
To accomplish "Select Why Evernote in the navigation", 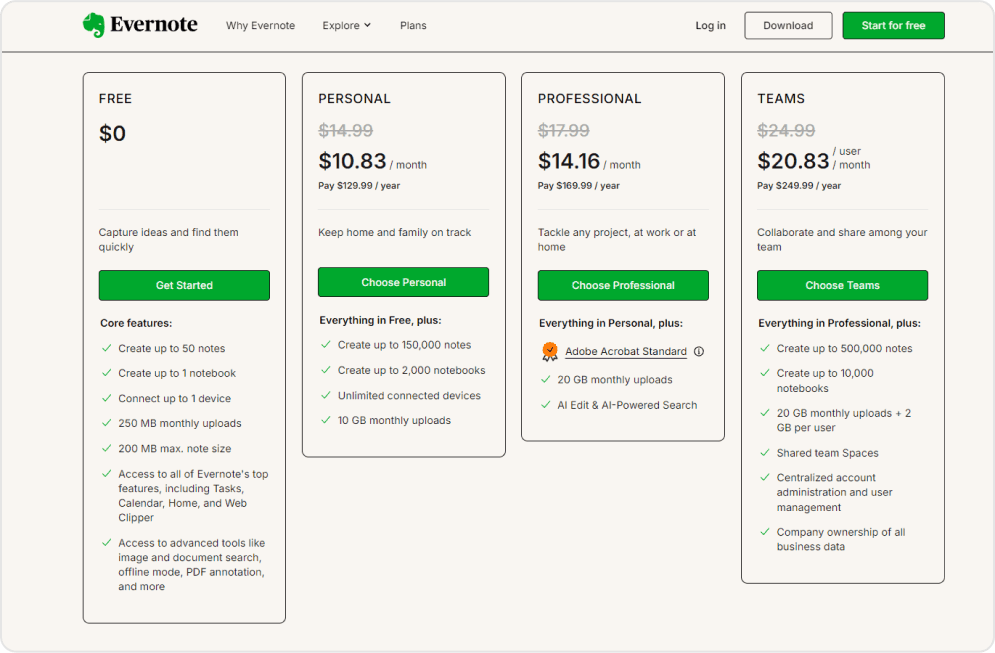I will coord(260,25).
